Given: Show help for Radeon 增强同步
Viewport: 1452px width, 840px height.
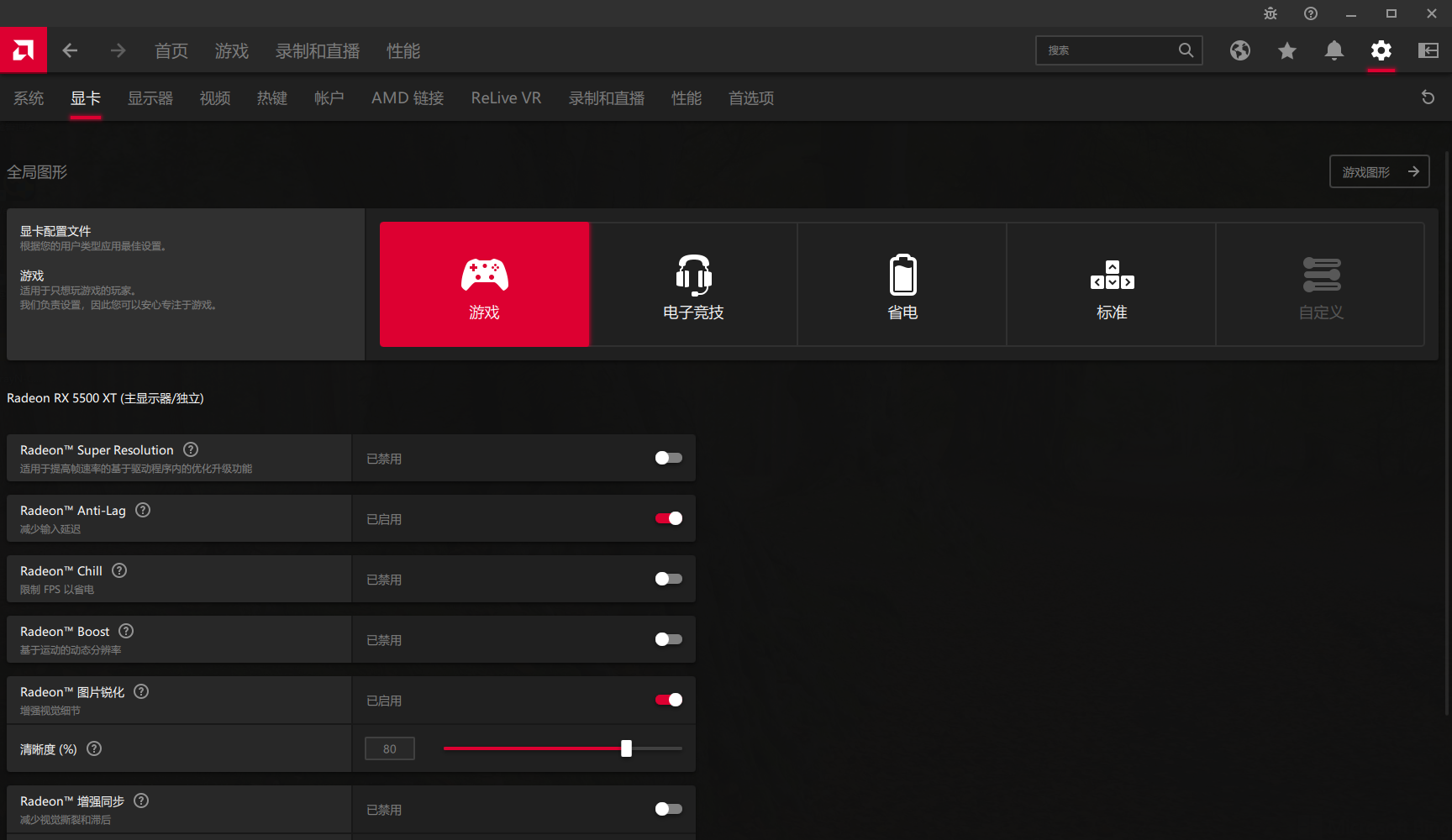Looking at the screenshot, I should point(141,801).
